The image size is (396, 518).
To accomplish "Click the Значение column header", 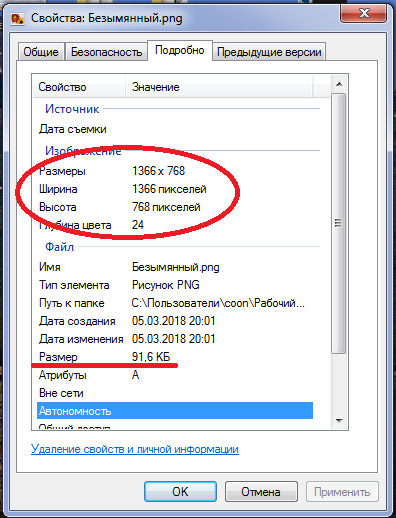I will click(x=219, y=87).
